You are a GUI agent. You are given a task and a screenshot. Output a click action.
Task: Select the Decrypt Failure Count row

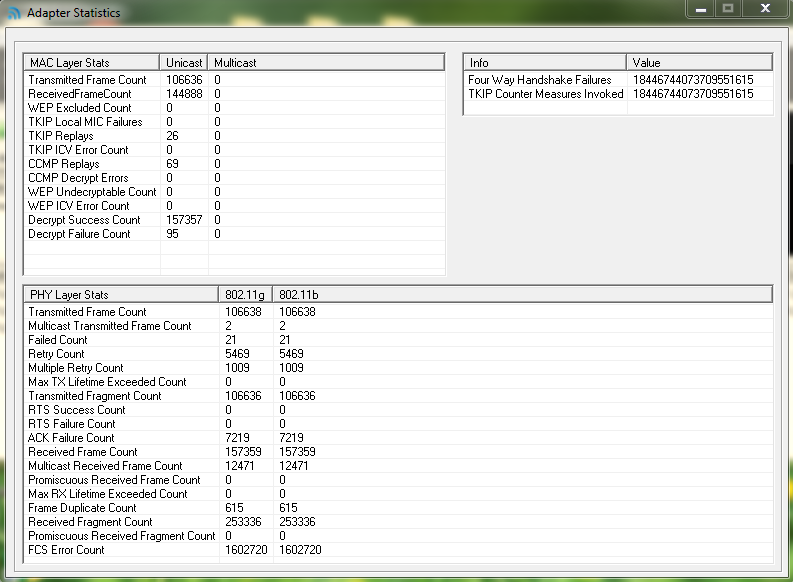click(x=235, y=234)
